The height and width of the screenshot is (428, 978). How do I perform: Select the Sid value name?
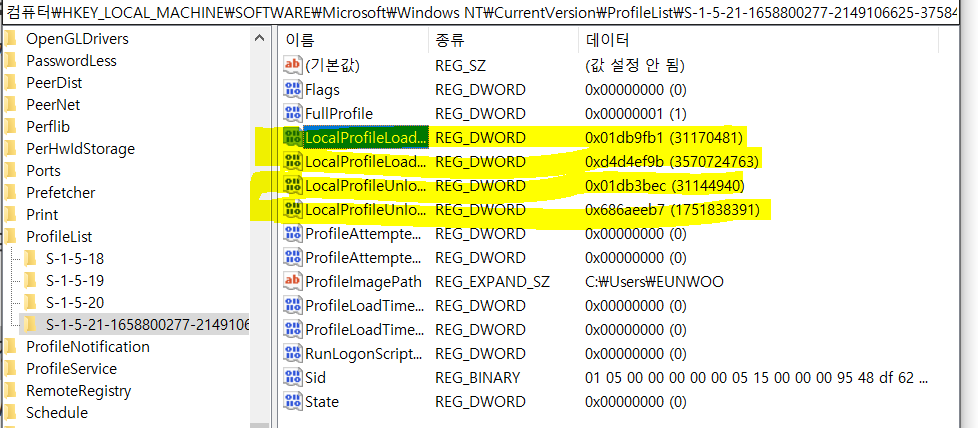(315, 378)
